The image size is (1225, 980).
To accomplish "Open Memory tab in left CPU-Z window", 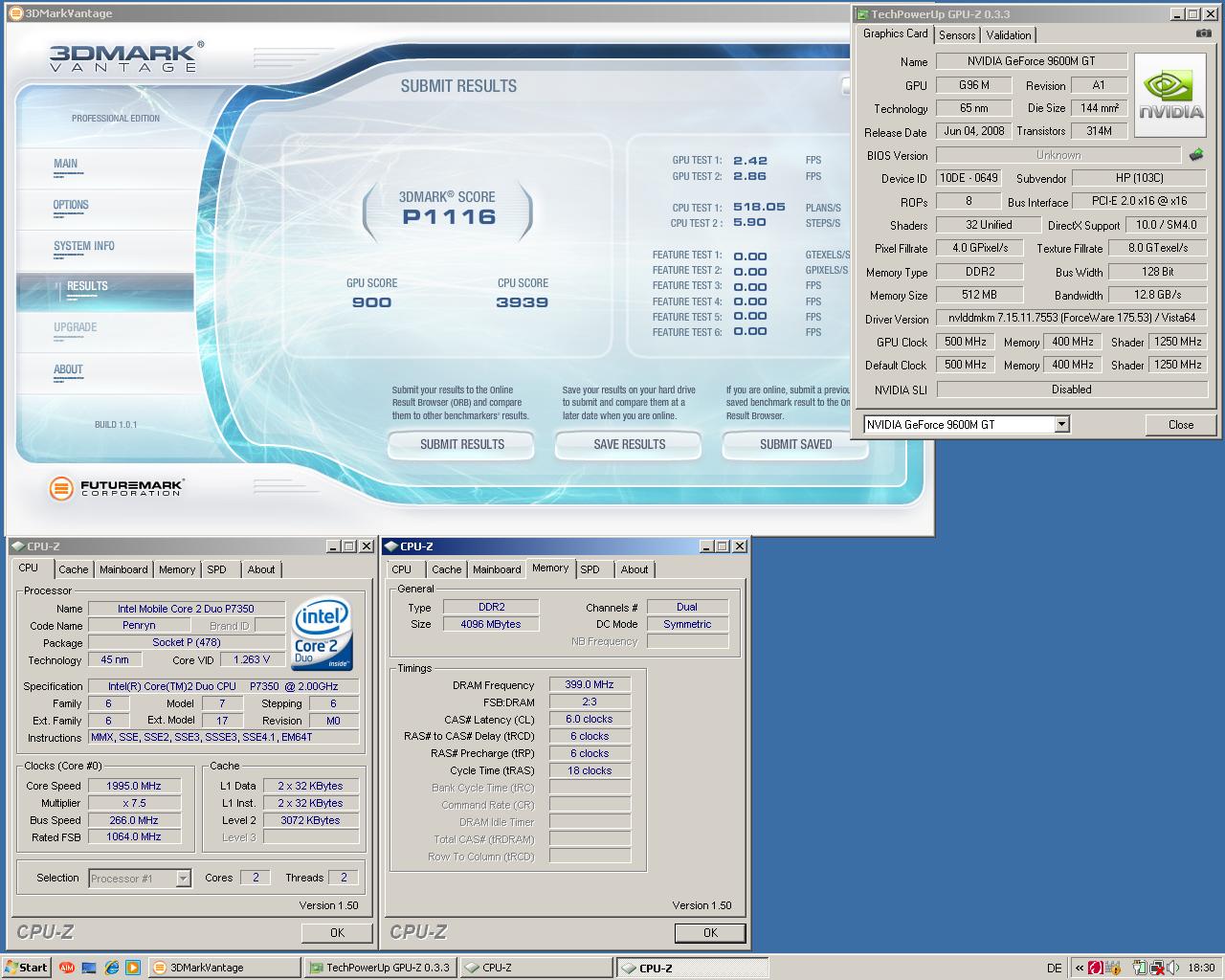I will point(177,569).
